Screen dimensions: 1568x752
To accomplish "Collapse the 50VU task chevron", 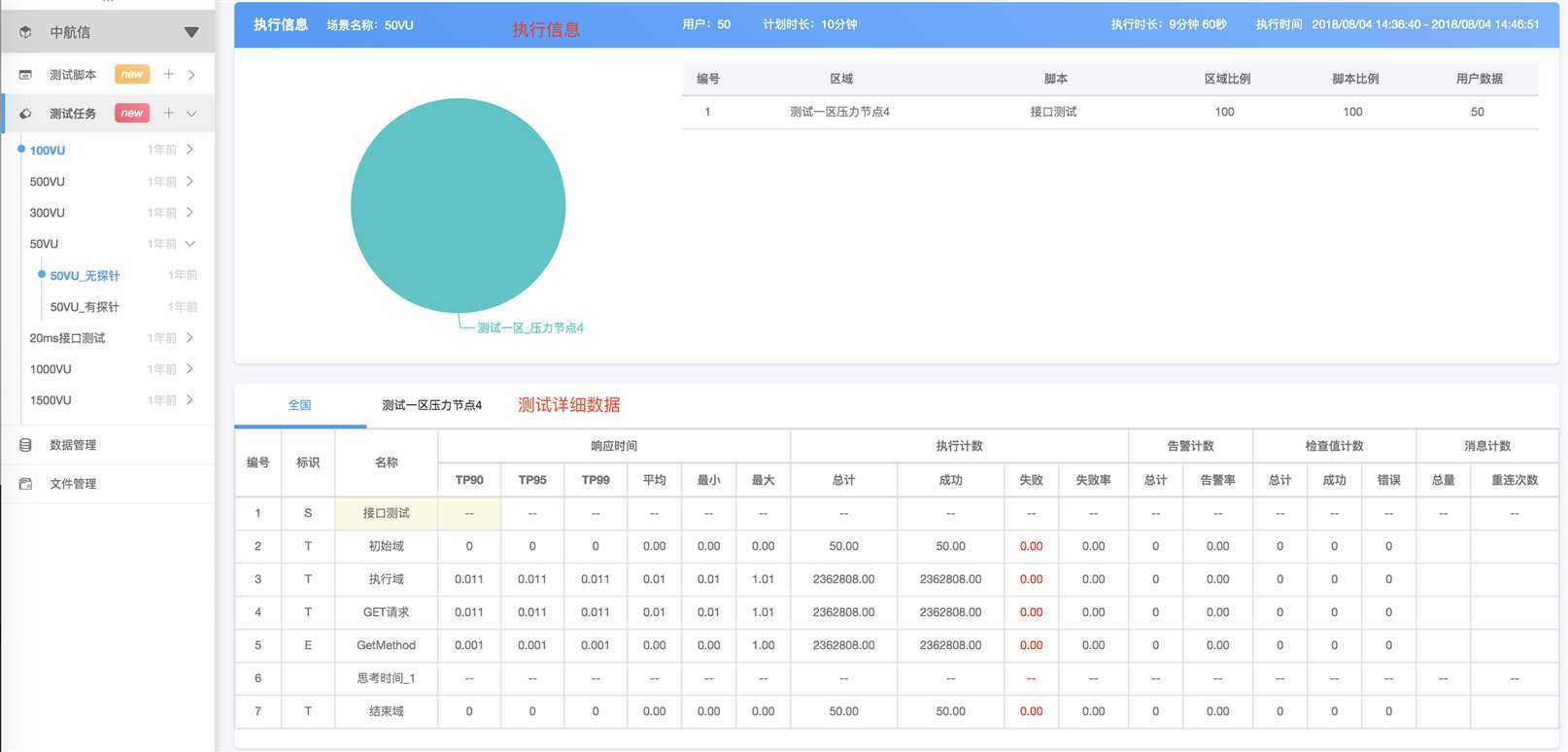I will point(189,243).
